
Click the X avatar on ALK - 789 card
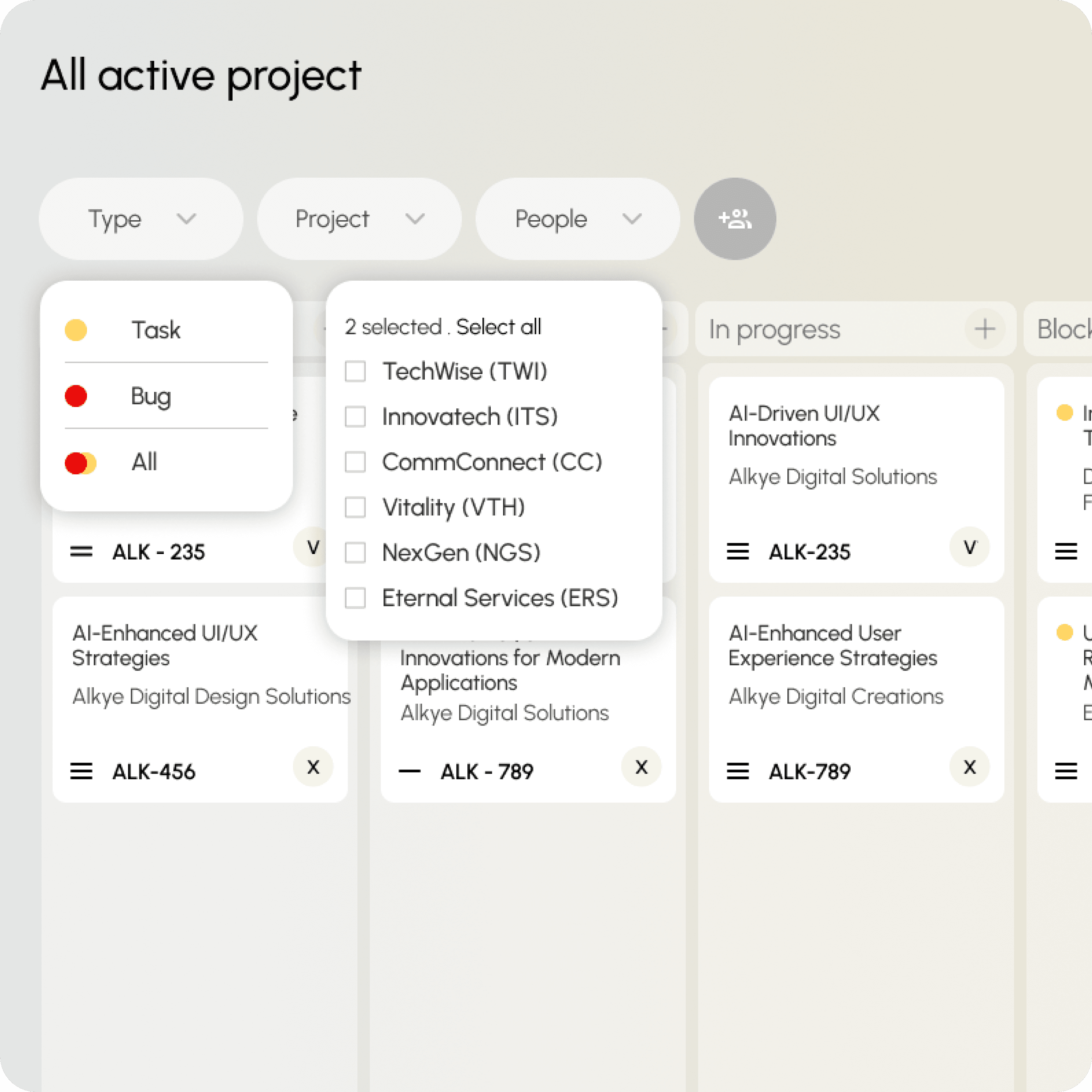[641, 767]
